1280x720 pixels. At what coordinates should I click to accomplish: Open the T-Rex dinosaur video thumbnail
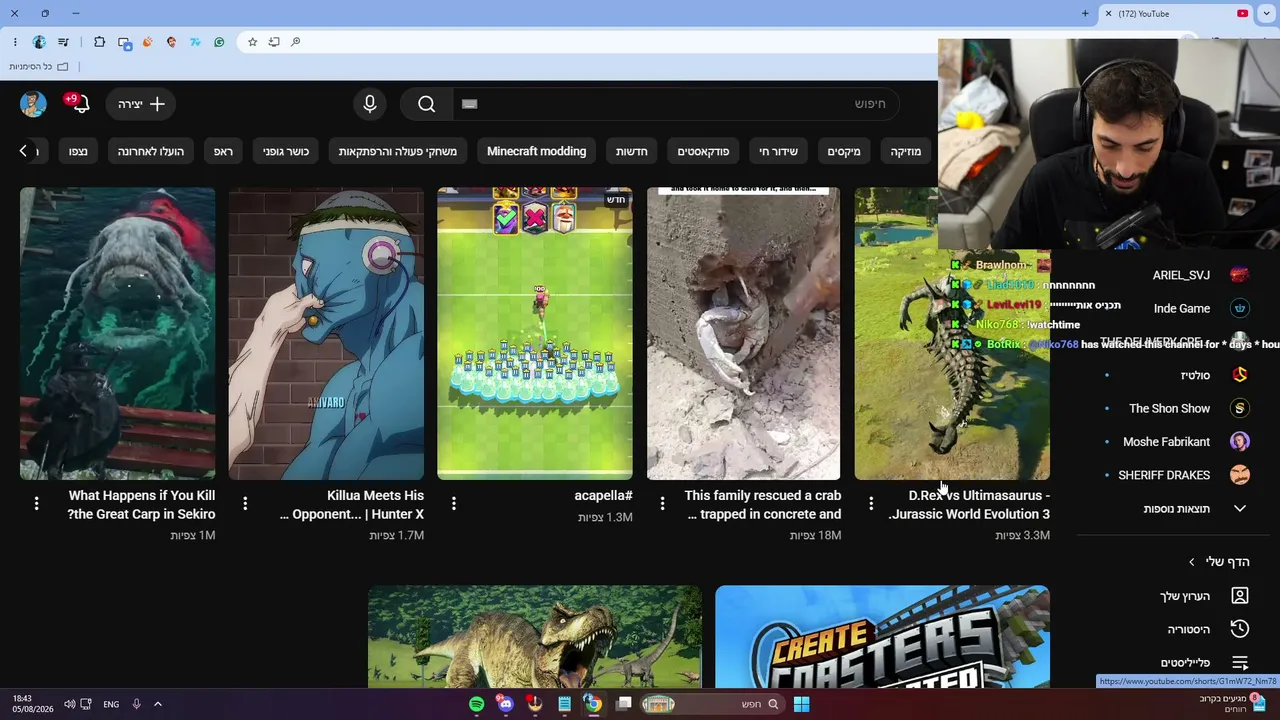coord(535,637)
